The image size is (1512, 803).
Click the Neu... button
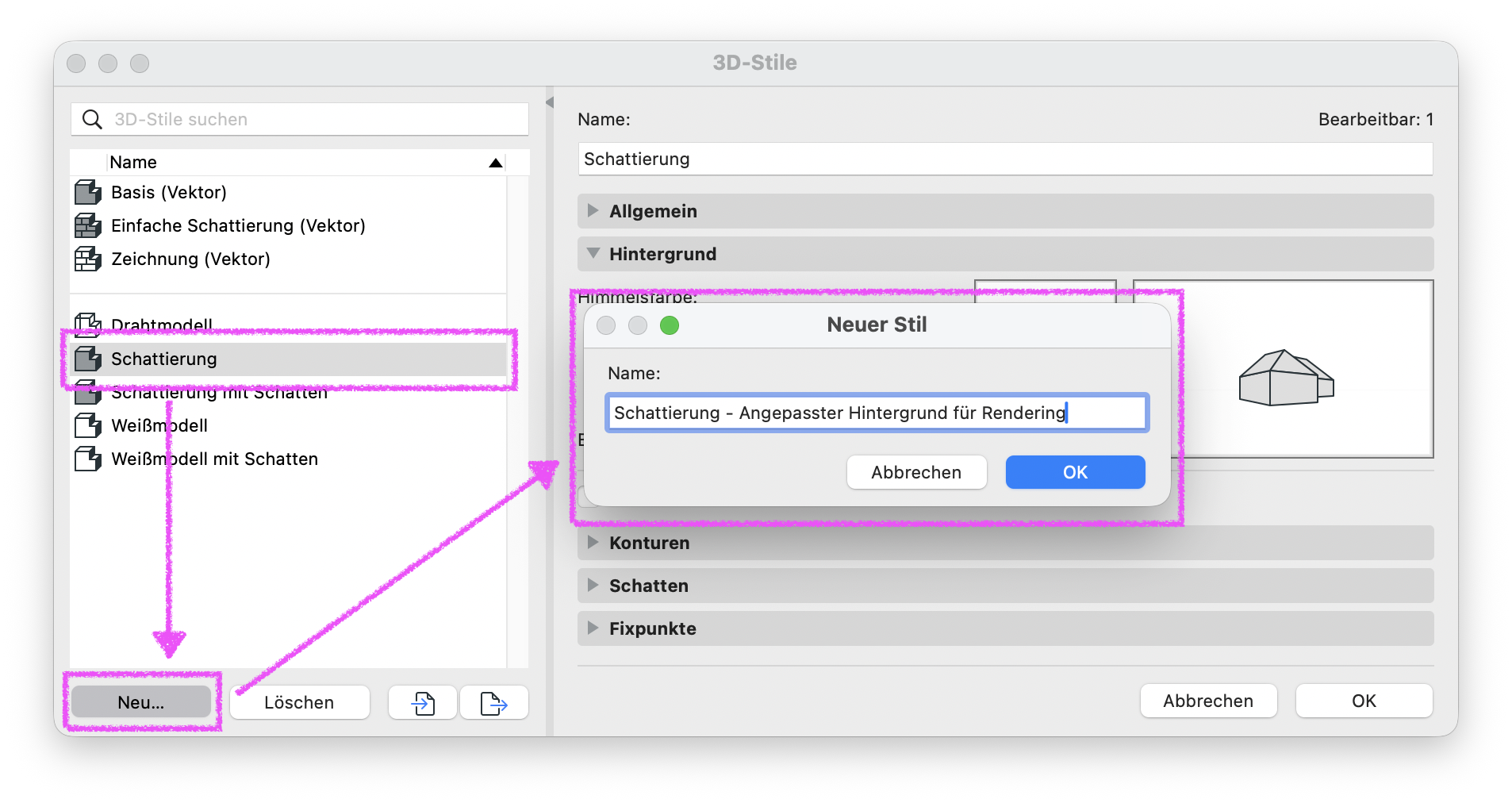click(x=141, y=702)
